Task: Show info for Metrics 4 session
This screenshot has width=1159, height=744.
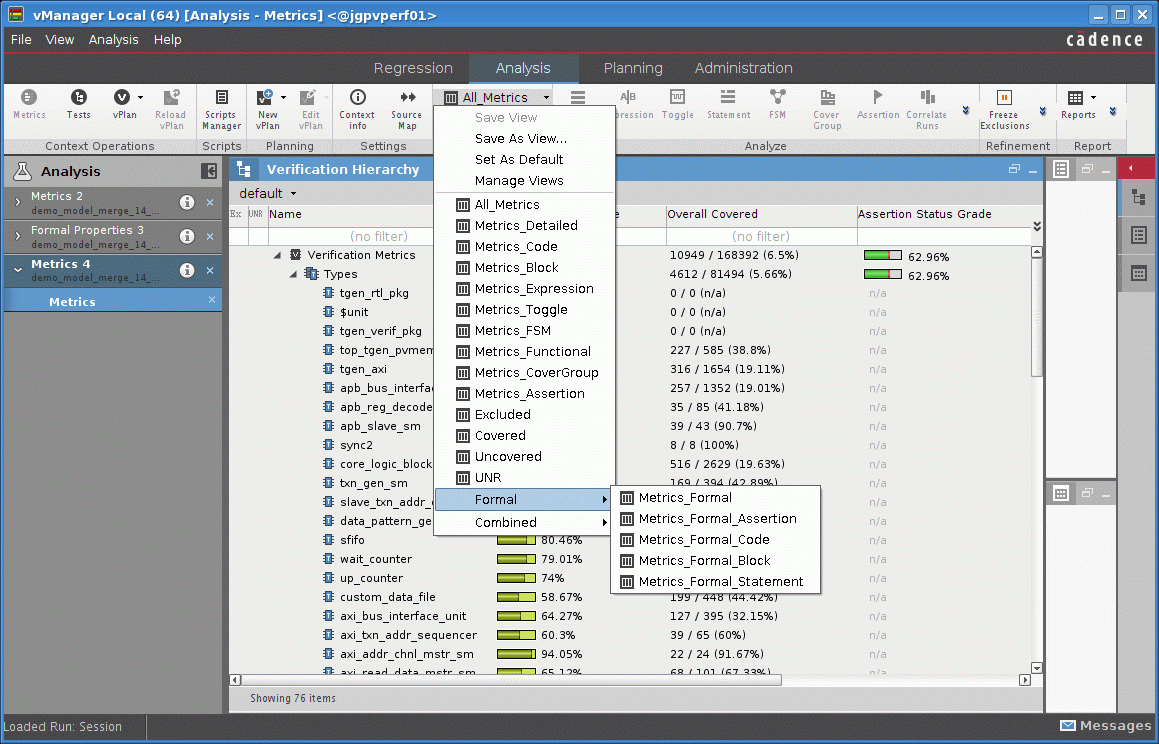Action: pyautogui.click(x=187, y=270)
